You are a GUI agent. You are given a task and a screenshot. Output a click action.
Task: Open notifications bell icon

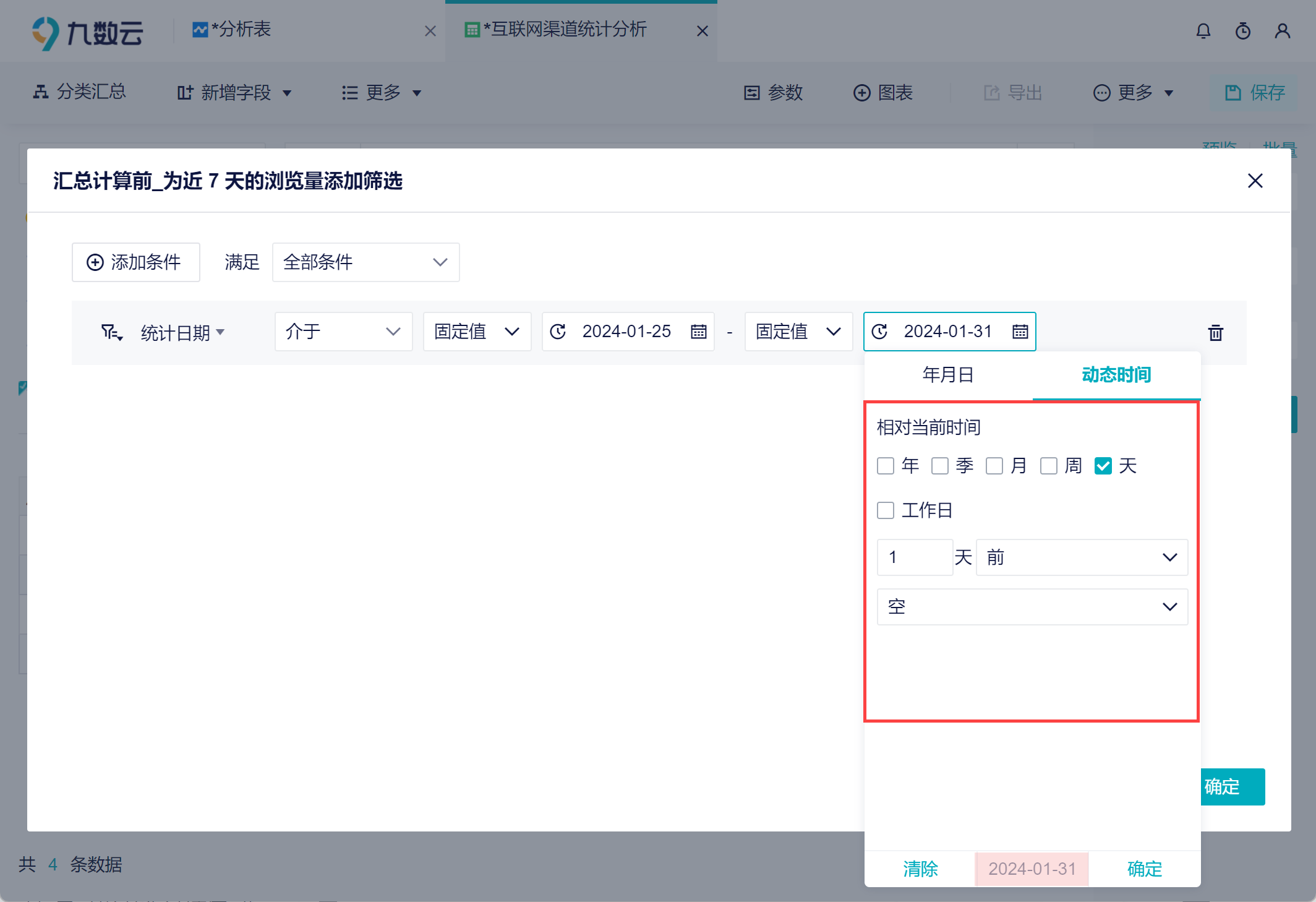pyautogui.click(x=1203, y=31)
